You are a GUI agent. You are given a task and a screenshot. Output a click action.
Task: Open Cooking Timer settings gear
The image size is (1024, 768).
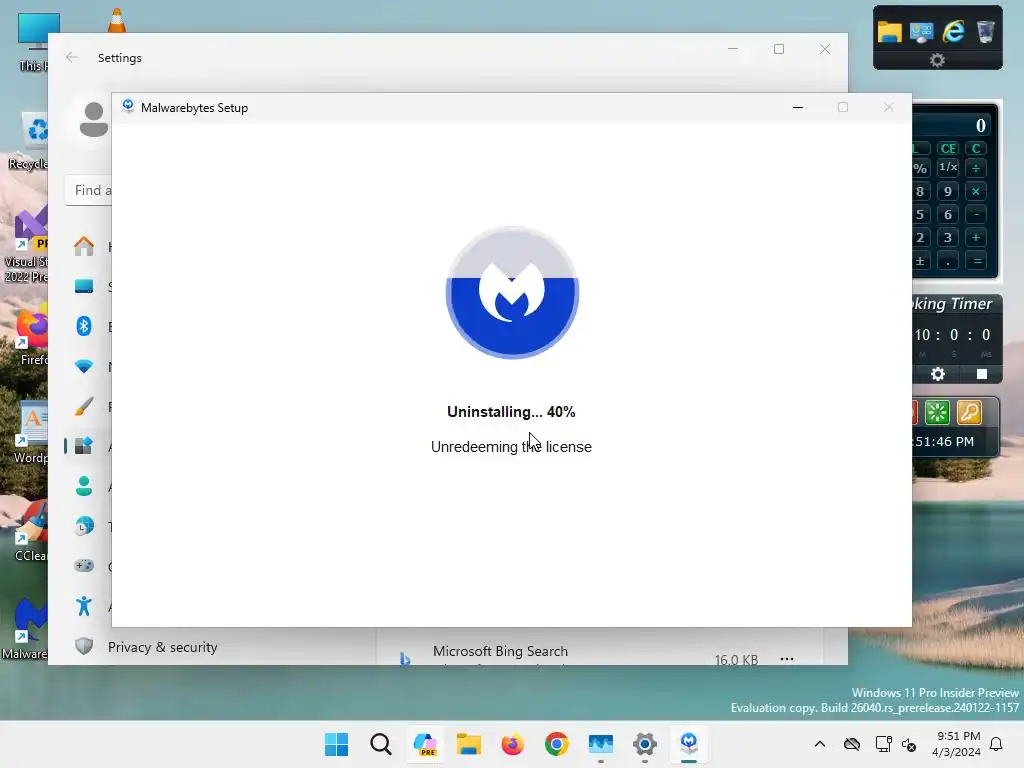[938, 374]
